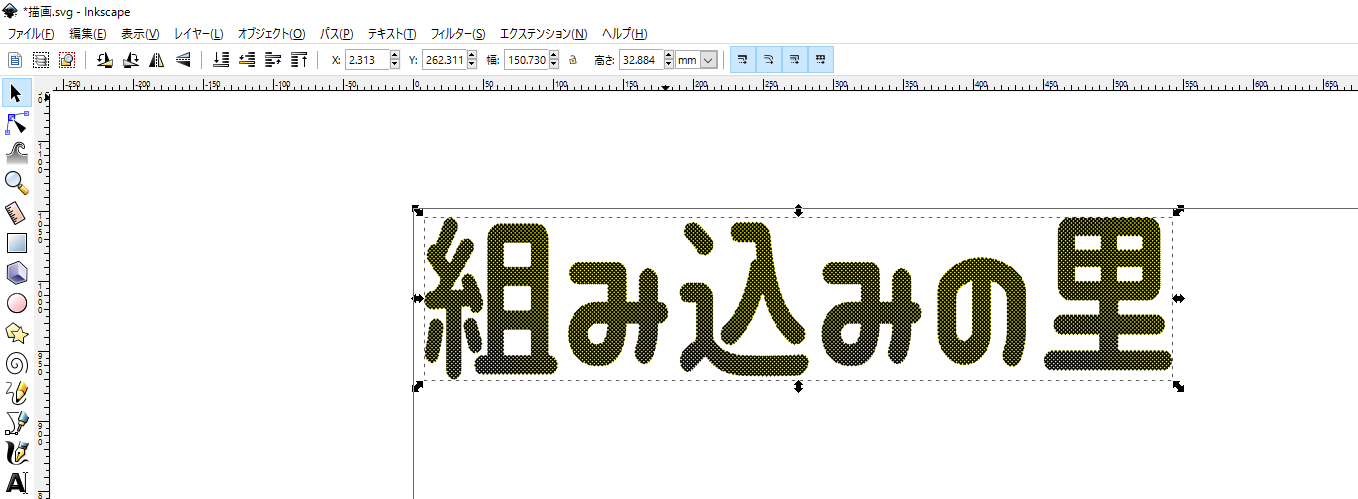Flip selection vertically
The image size is (1358, 499).
pyautogui.click(x=182, y=60)
